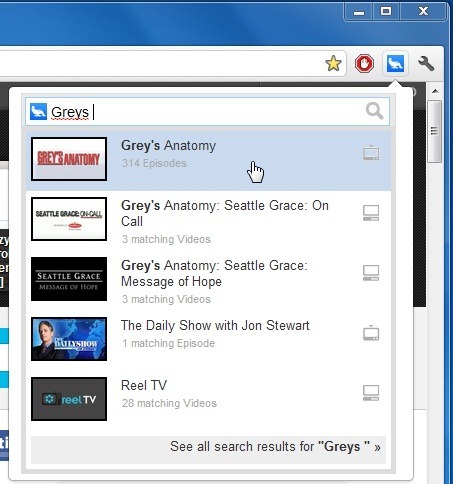Minimize the browser window

pos(359,12)
